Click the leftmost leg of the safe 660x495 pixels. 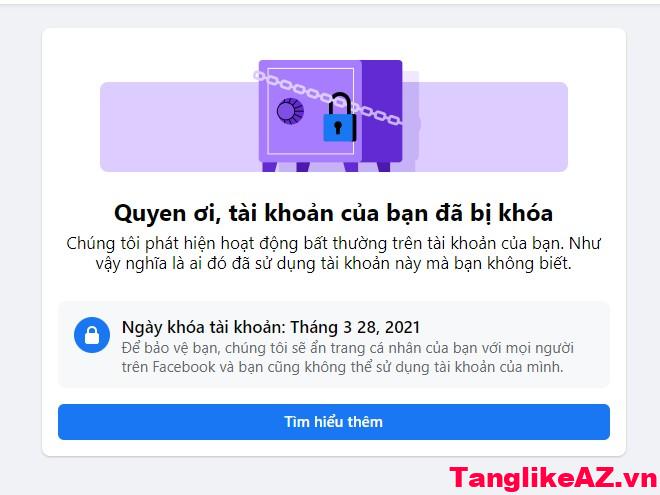point(269,167)
